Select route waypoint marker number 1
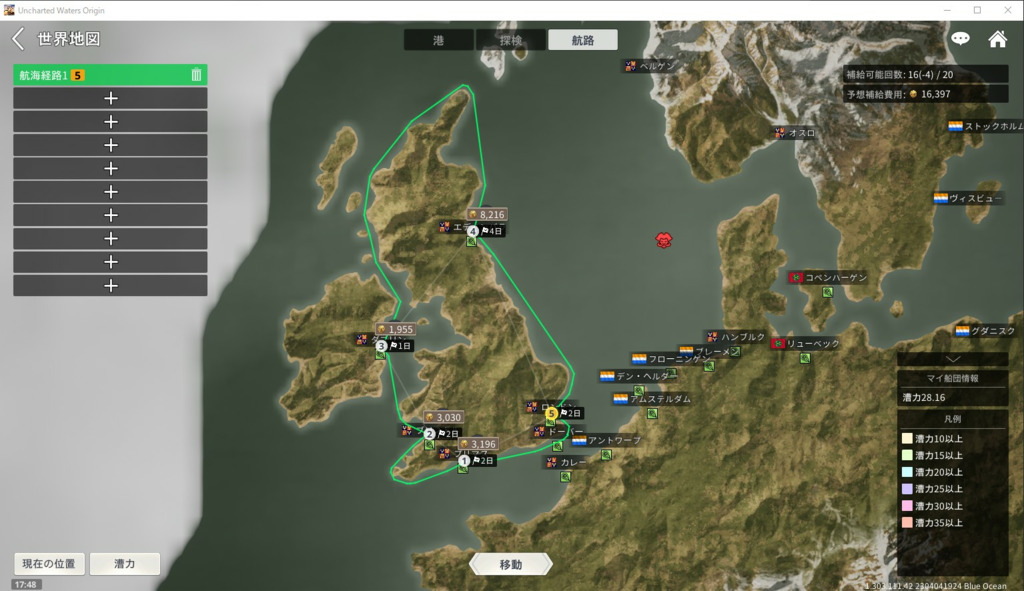 464,460
